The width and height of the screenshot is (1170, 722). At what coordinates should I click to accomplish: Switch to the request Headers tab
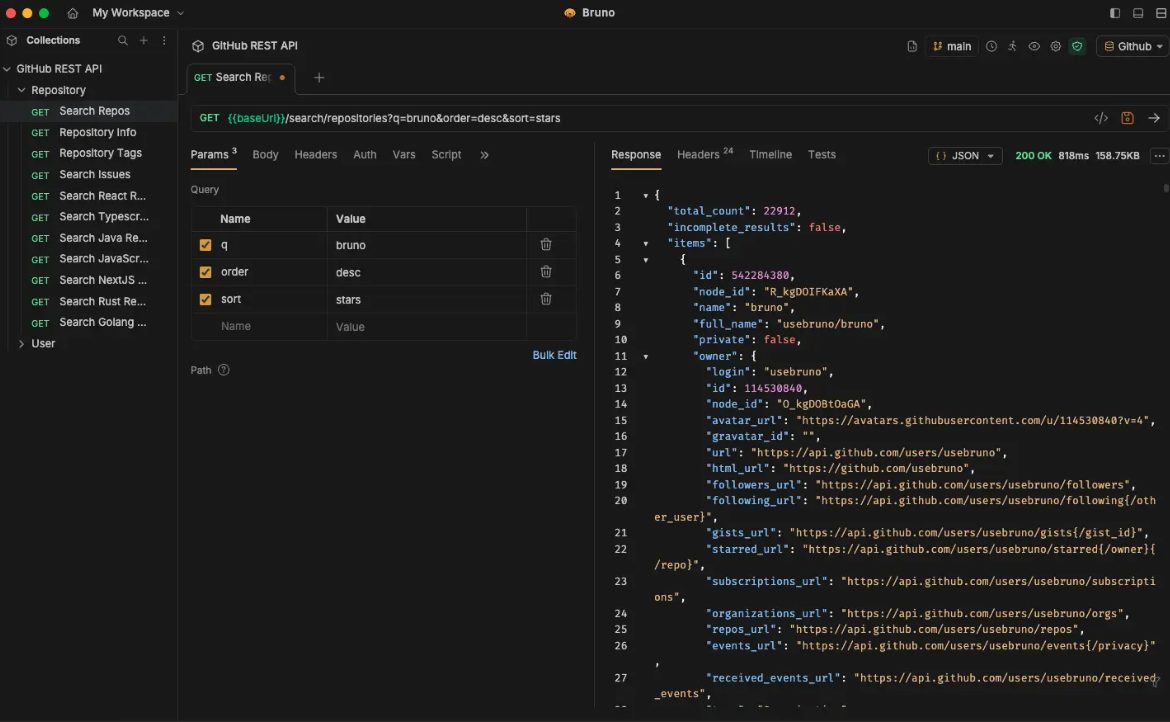[x=316, y=155]
